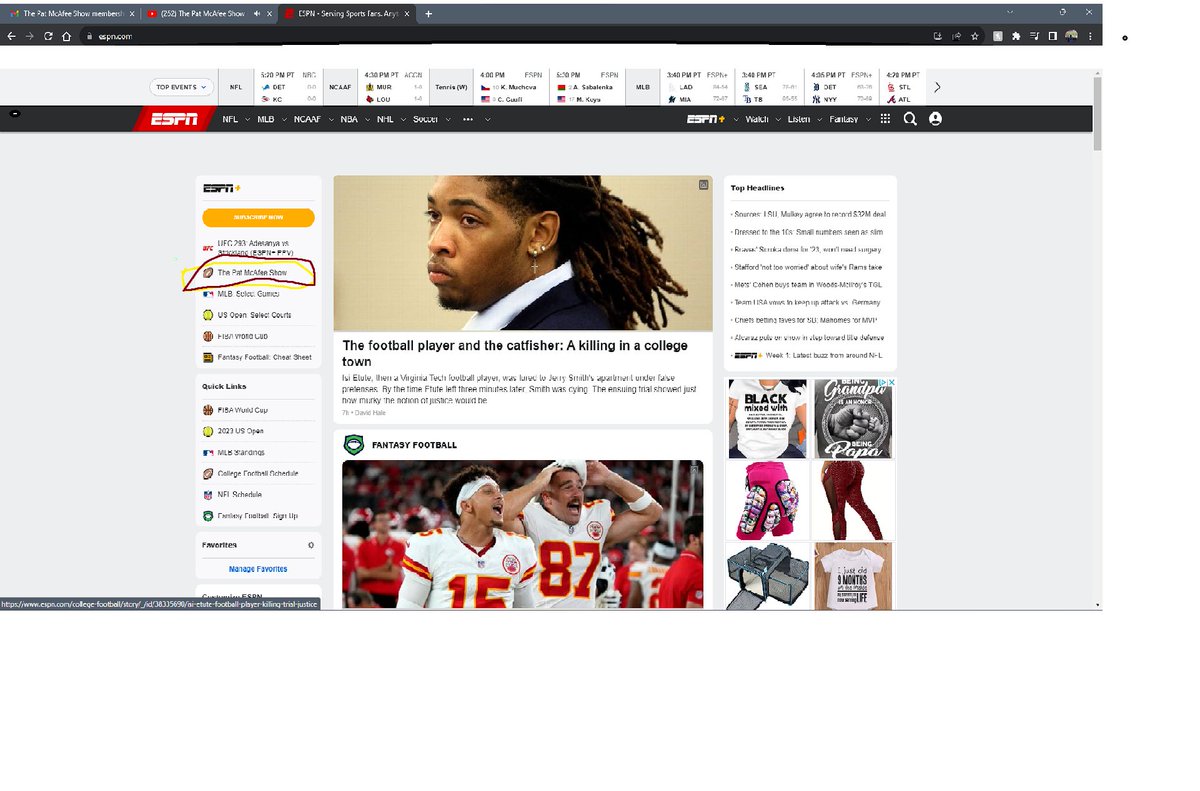
Task: Go to ESPN home via red logo
Action: point(174,119)
